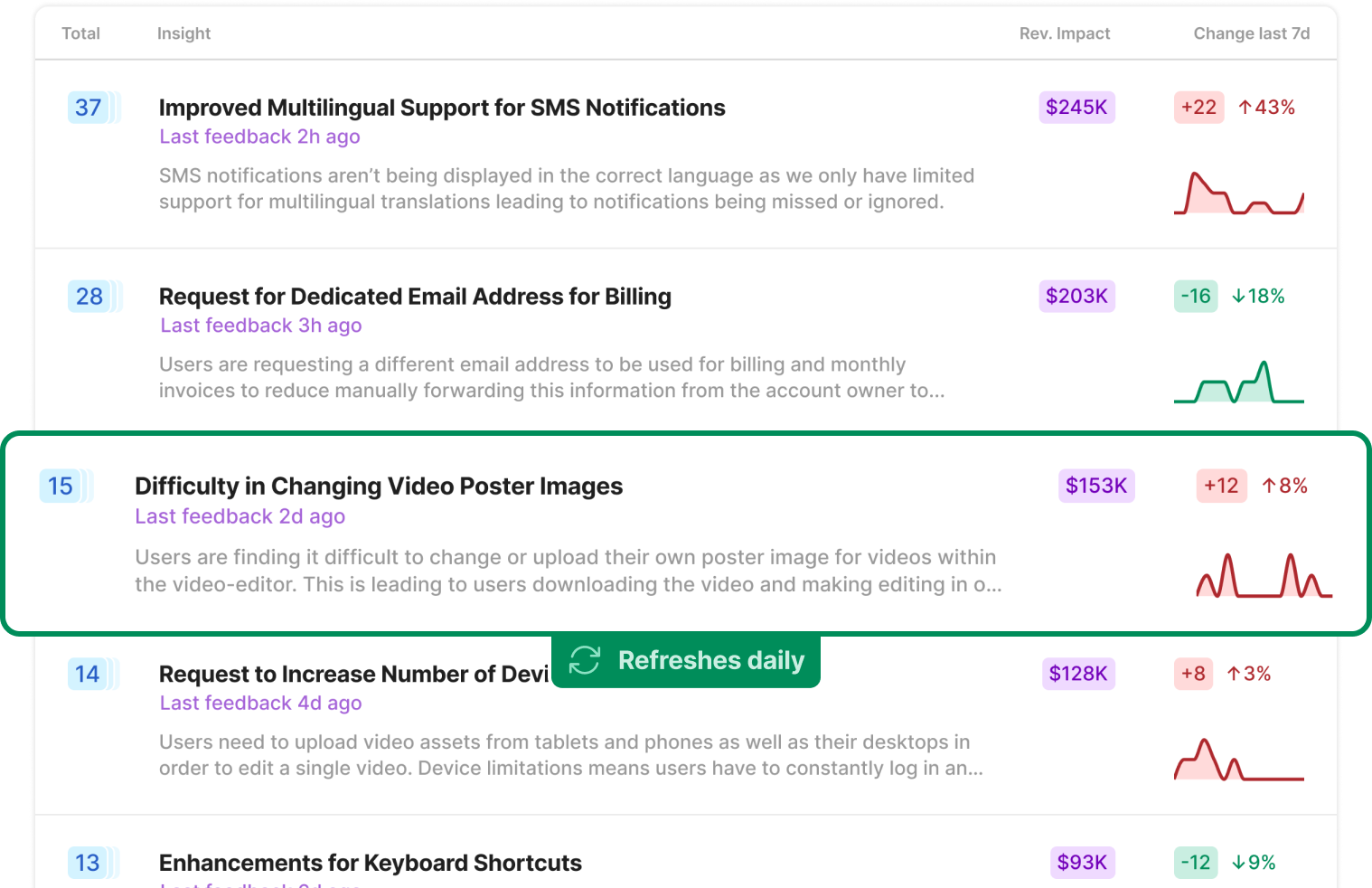1372x888 pixels.
Task: Click the up arrow 43% change indicator
Action: 1266,108
